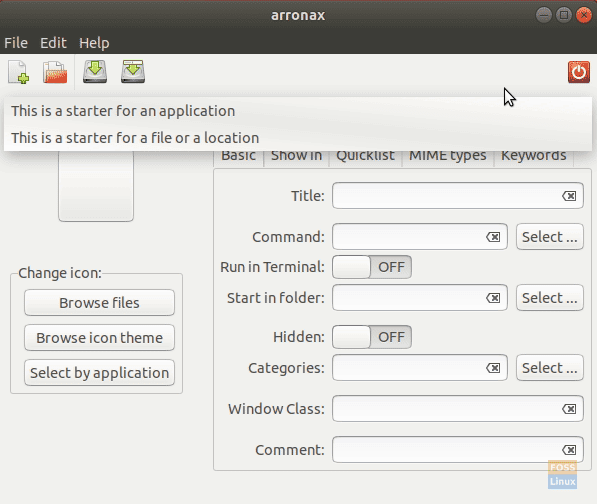Image resolution: width=597 pixels, height=504 pixels.
Task: Click the Save As toolbar icon
Action: (x=132, y=72)
